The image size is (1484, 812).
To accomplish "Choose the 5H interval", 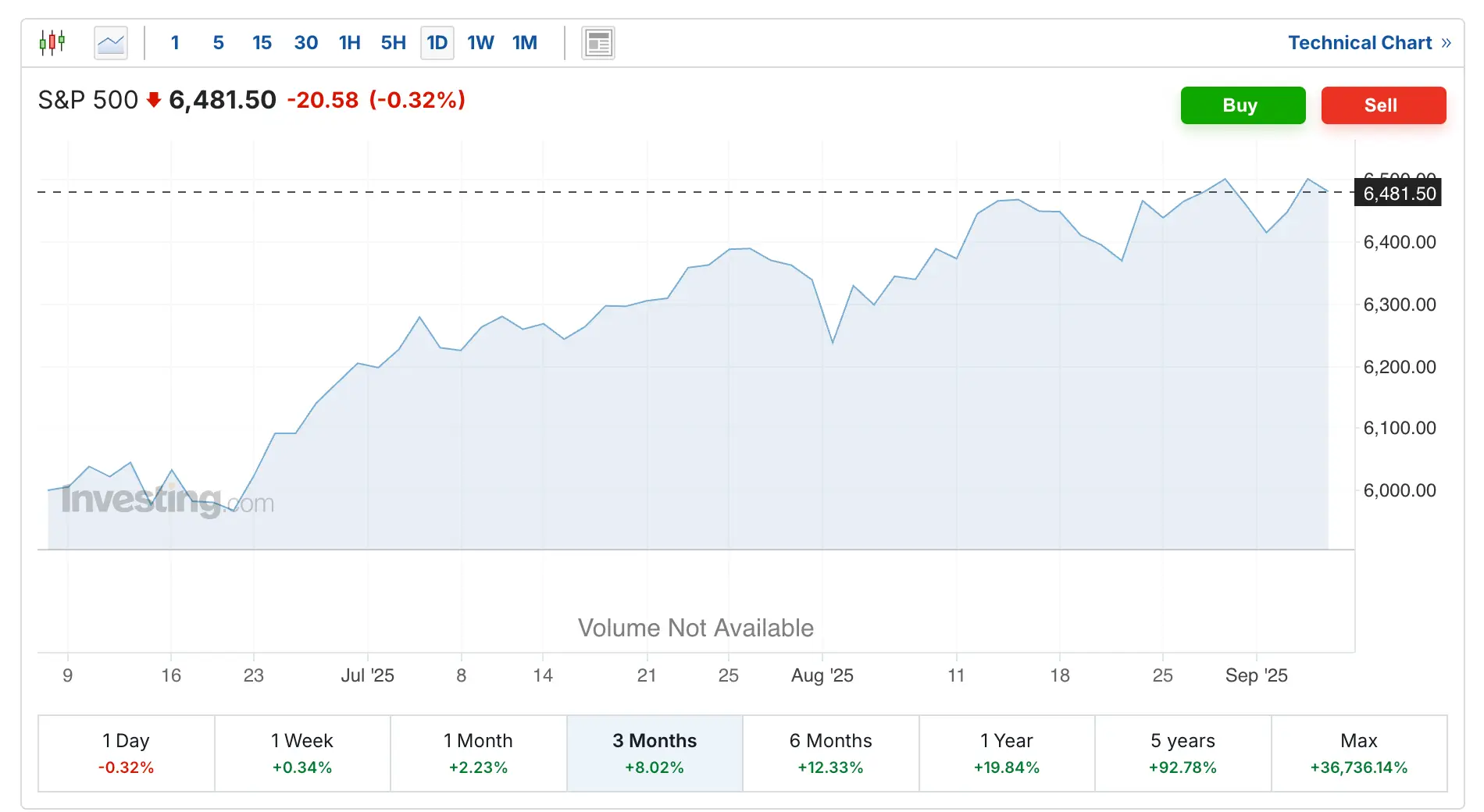I will (x=394, y=43).
